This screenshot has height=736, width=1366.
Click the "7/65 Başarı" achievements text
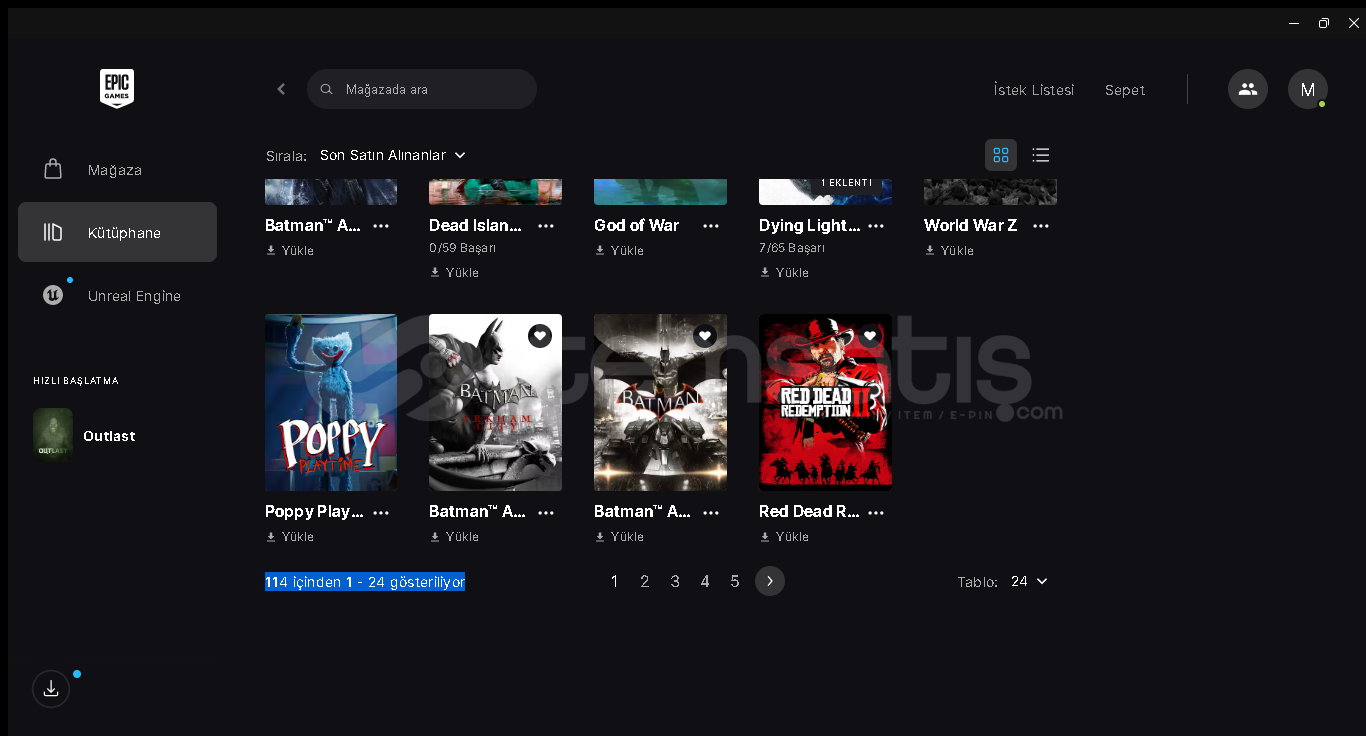tap(792, 248)
